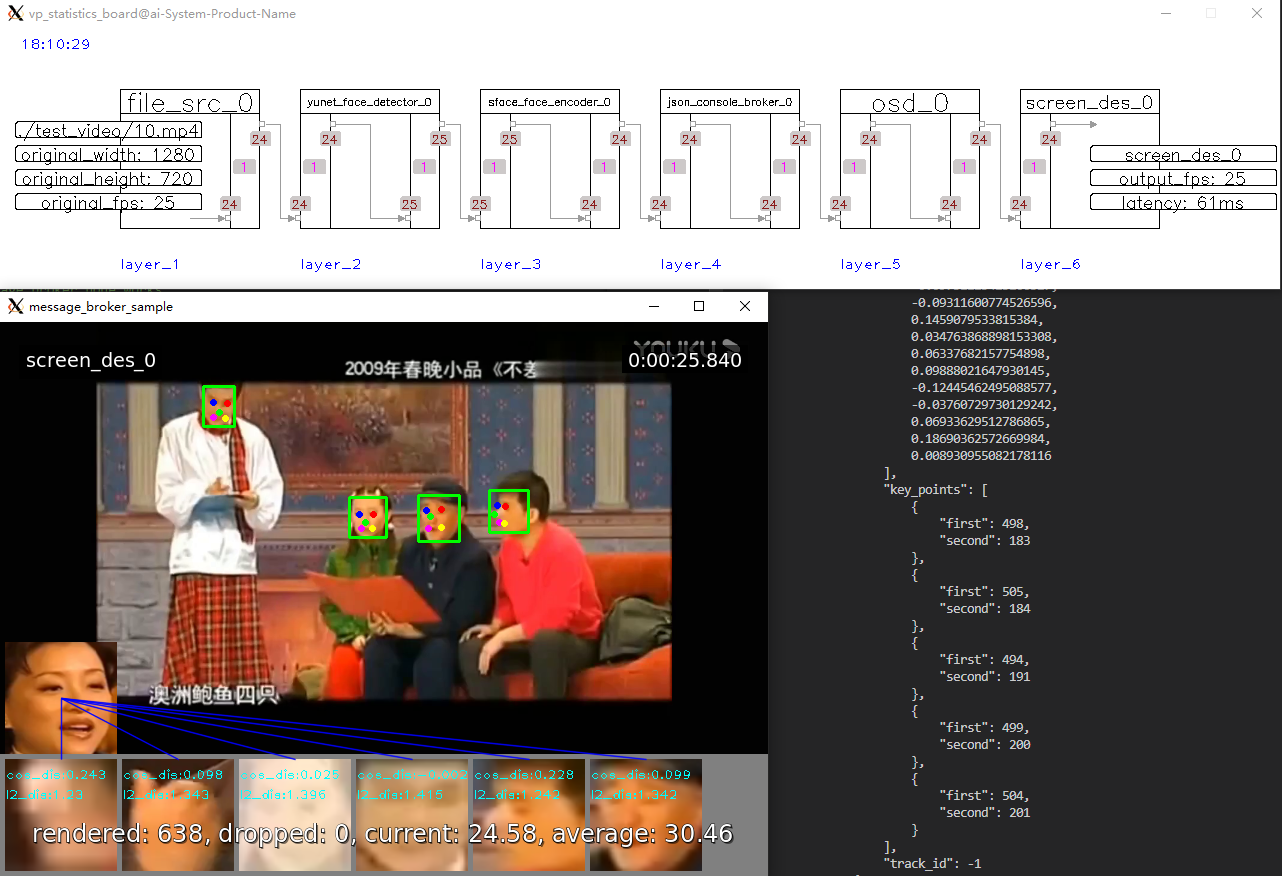Click the "second": 184 line in JSON
The height and width of the screenshot is (876, 1282).
tap(984, 608)
